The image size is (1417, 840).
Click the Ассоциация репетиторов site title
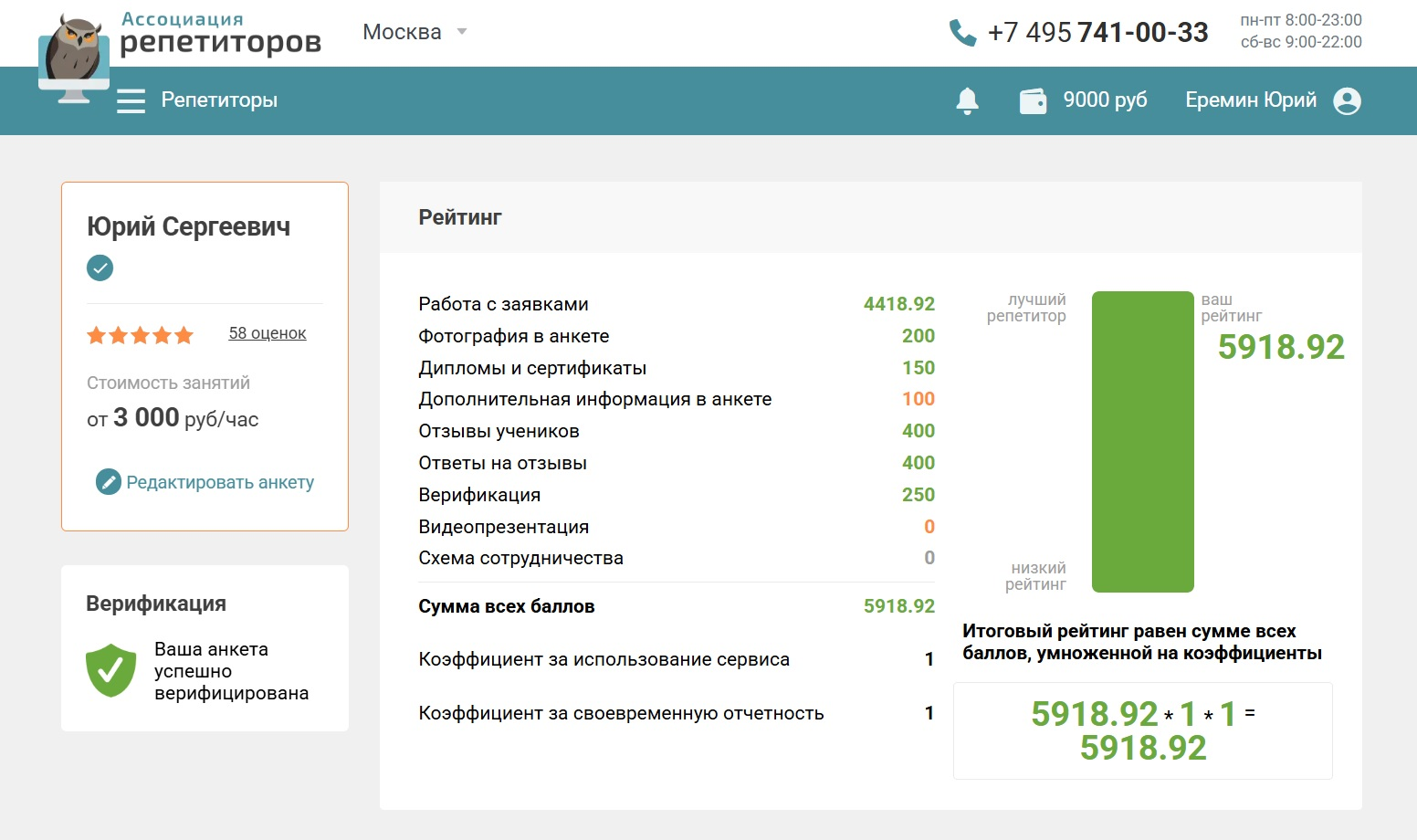point(220,33)
